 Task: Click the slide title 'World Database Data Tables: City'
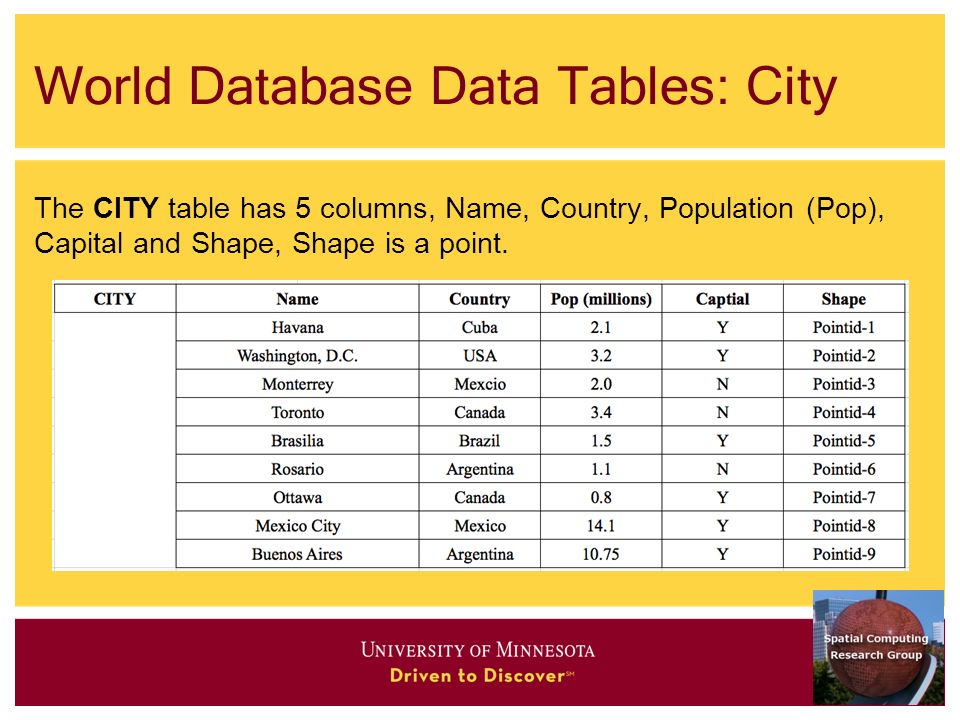tap(435, 87)
